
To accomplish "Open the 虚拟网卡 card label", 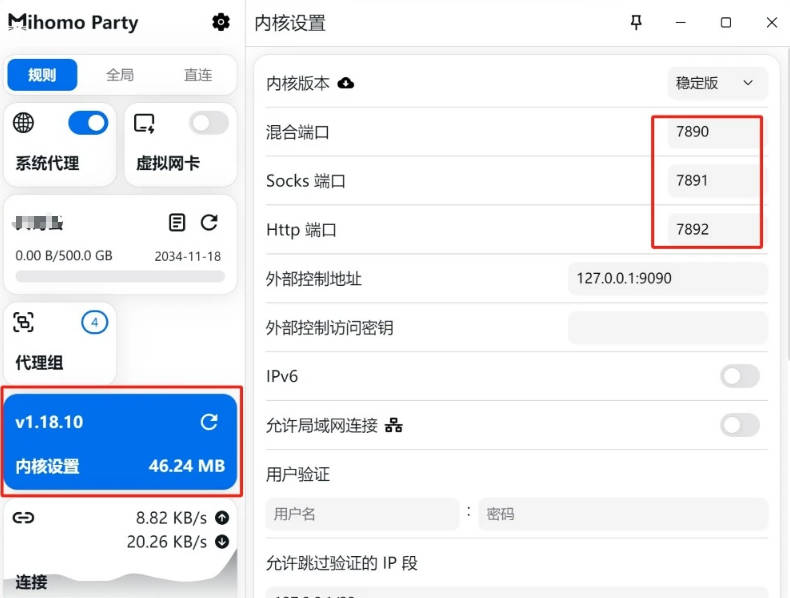I will [168, 163].
